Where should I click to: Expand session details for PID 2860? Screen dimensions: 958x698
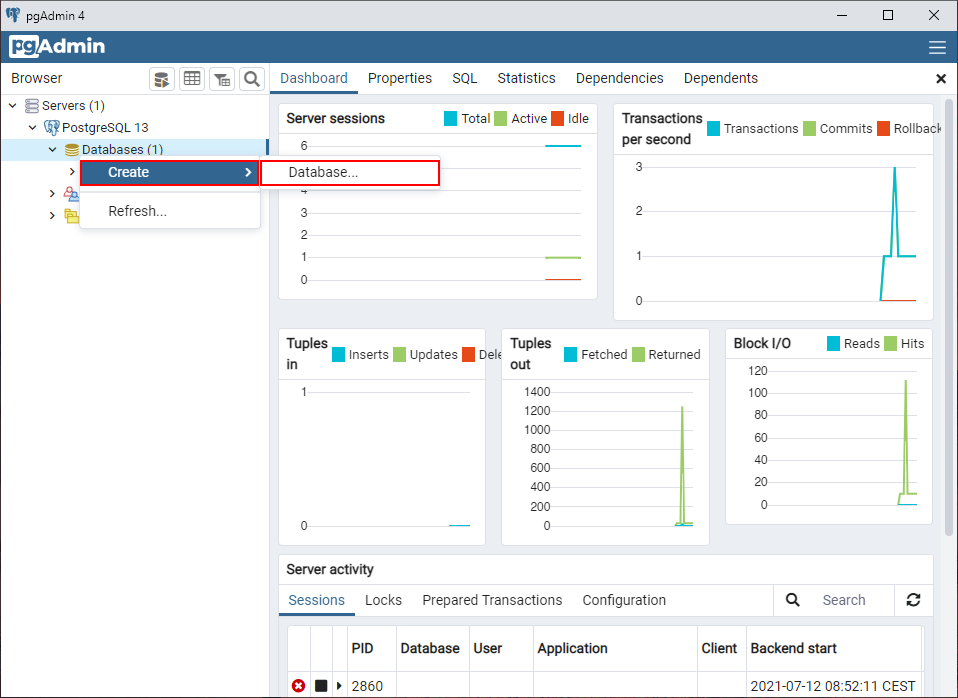click(x=340, y=686)
